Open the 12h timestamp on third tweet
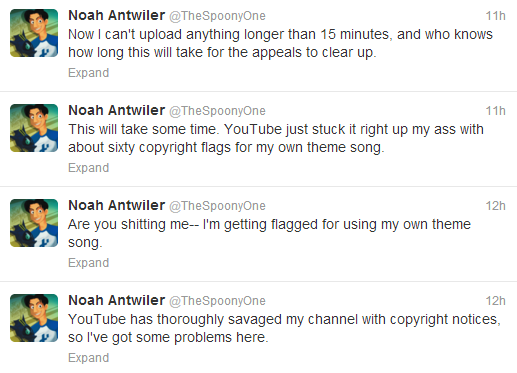The image size is (517, 373). (495, 206)
